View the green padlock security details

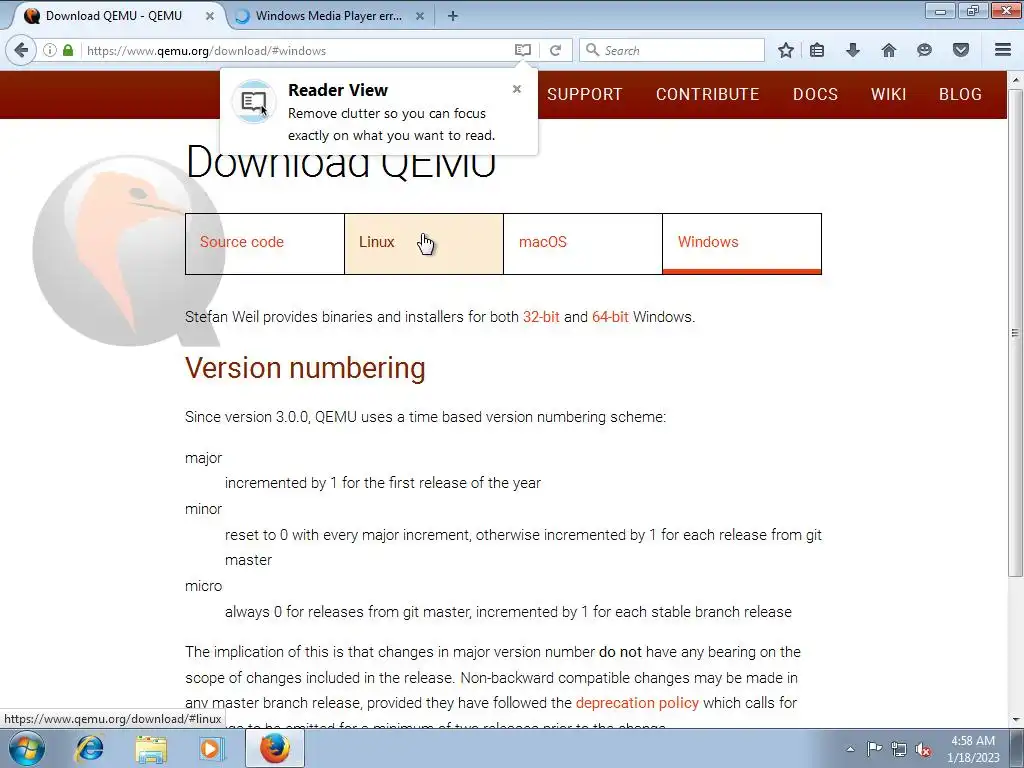[68, 50]
